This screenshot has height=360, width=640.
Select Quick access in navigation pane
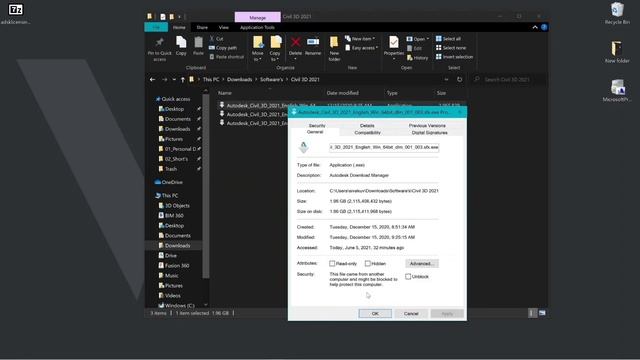click(x=176, y=99)
